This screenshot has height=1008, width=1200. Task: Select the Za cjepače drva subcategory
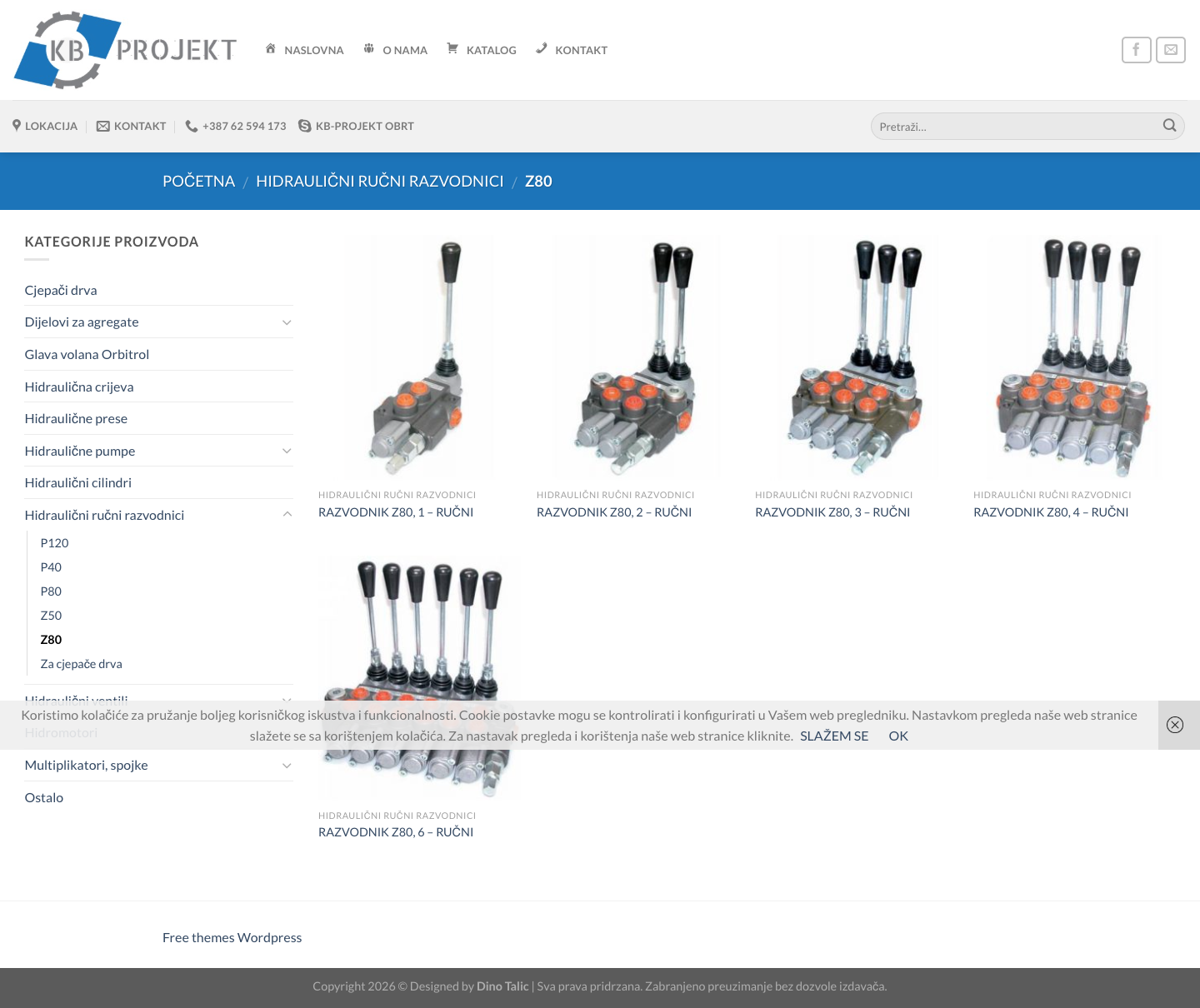(81, 664)
